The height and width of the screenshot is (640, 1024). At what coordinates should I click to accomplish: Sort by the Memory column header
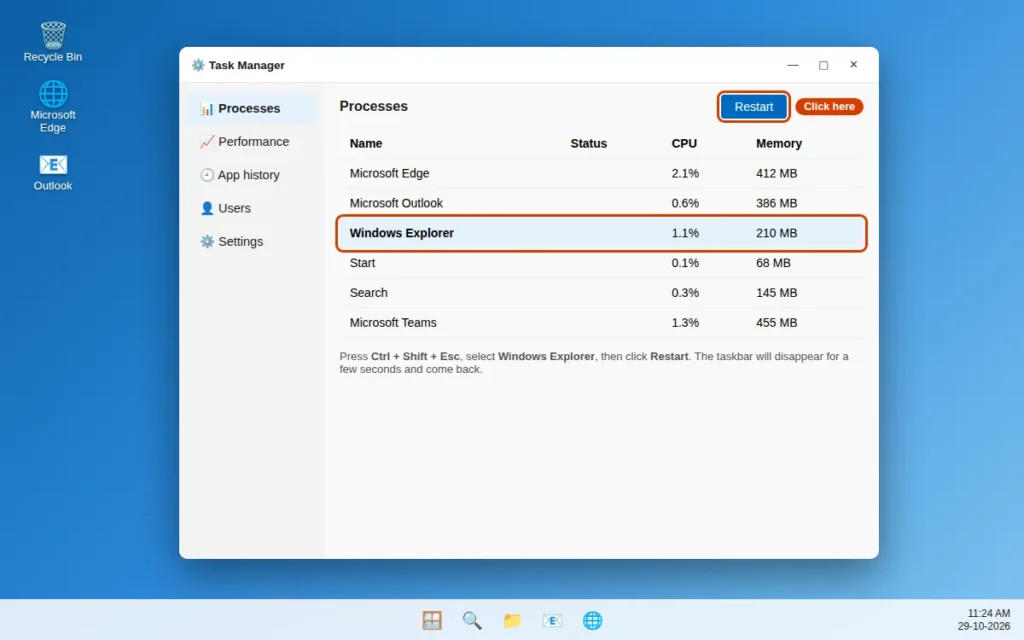778,144
